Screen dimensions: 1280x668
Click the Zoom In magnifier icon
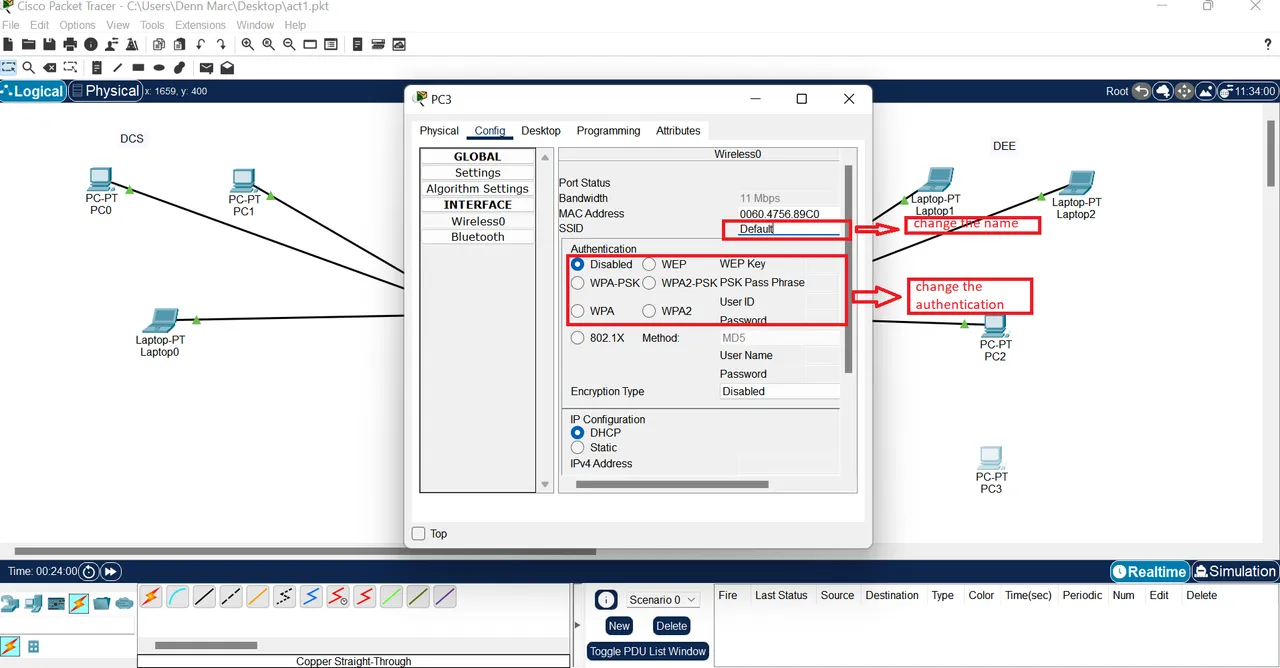248,44
